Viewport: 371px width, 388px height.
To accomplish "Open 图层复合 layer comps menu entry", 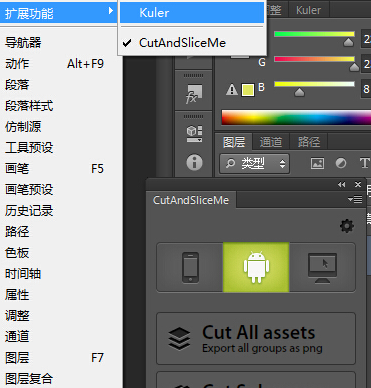I will (60, 379).
